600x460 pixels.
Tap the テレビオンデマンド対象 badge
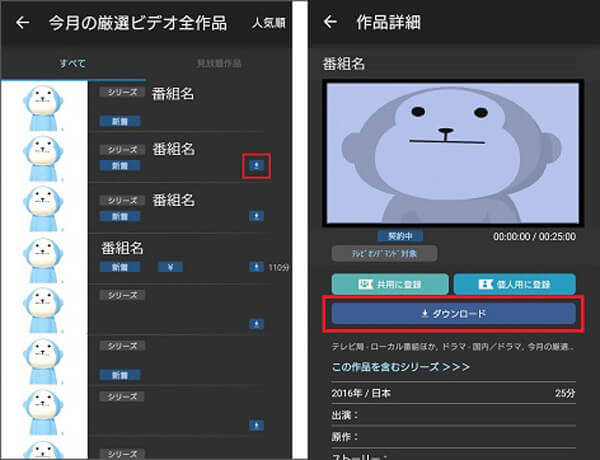pos(371,255)
